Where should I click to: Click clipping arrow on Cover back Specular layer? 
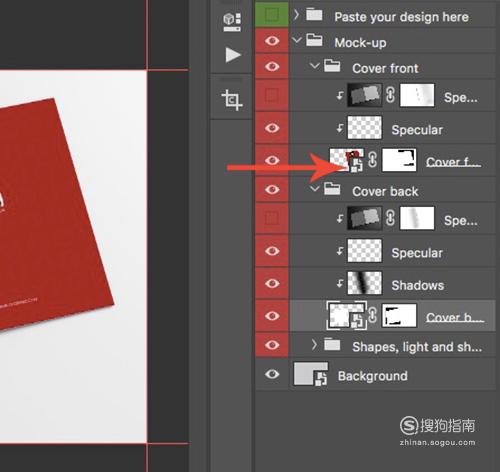click(340, 251)
